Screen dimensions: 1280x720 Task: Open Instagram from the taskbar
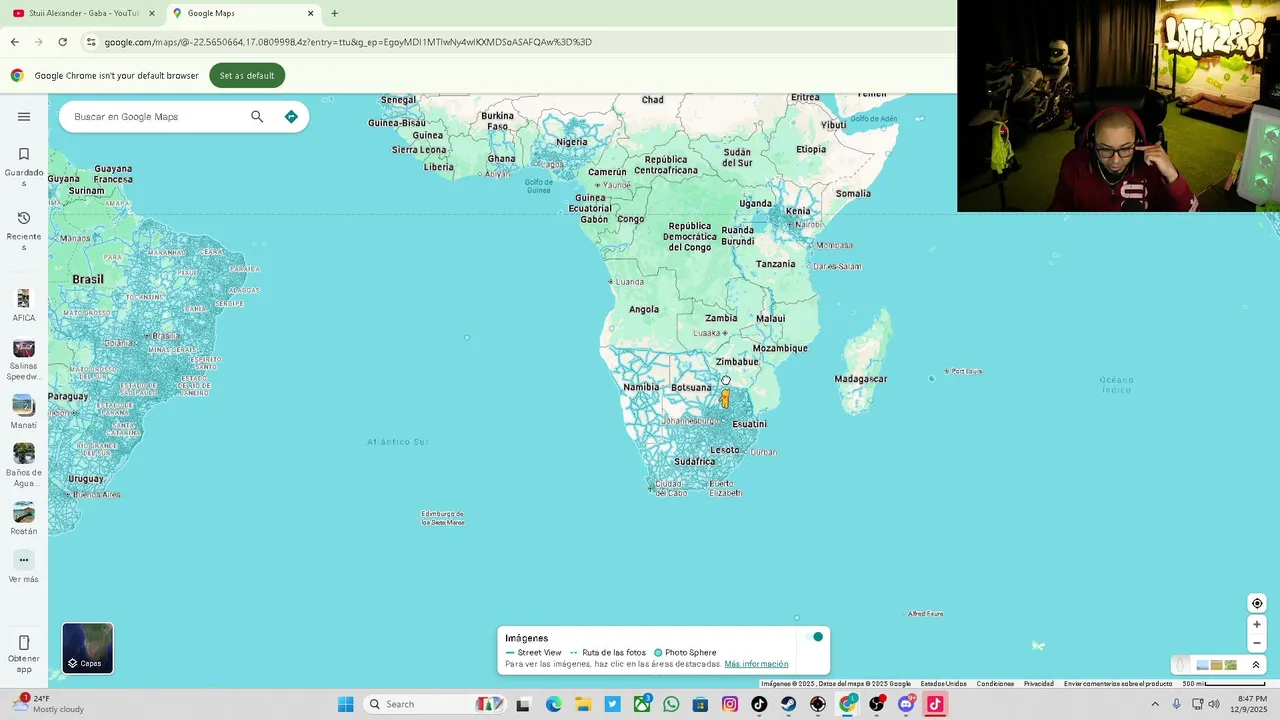pos(730,704)
